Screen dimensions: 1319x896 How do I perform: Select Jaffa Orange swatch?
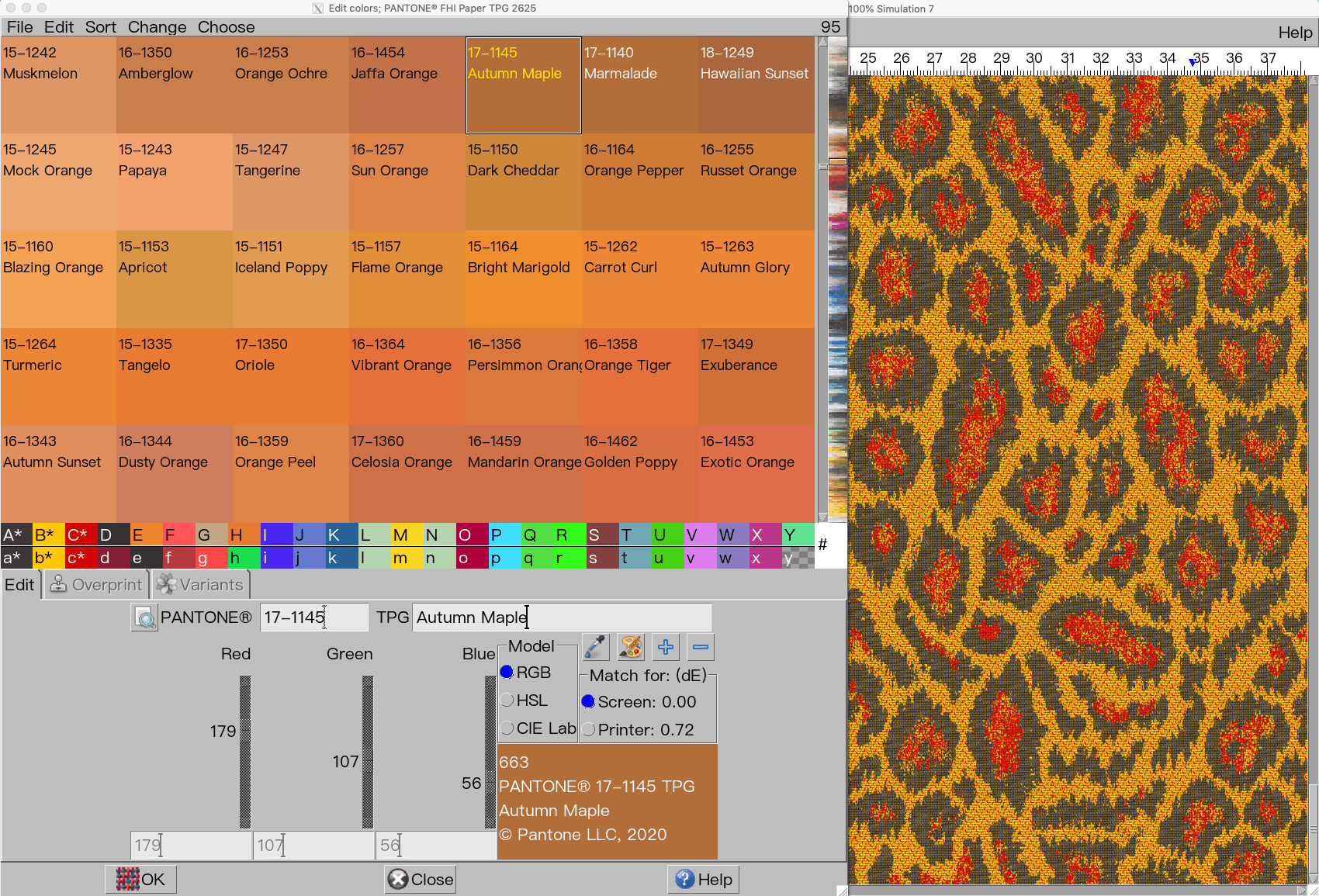(x=407, y=85)
